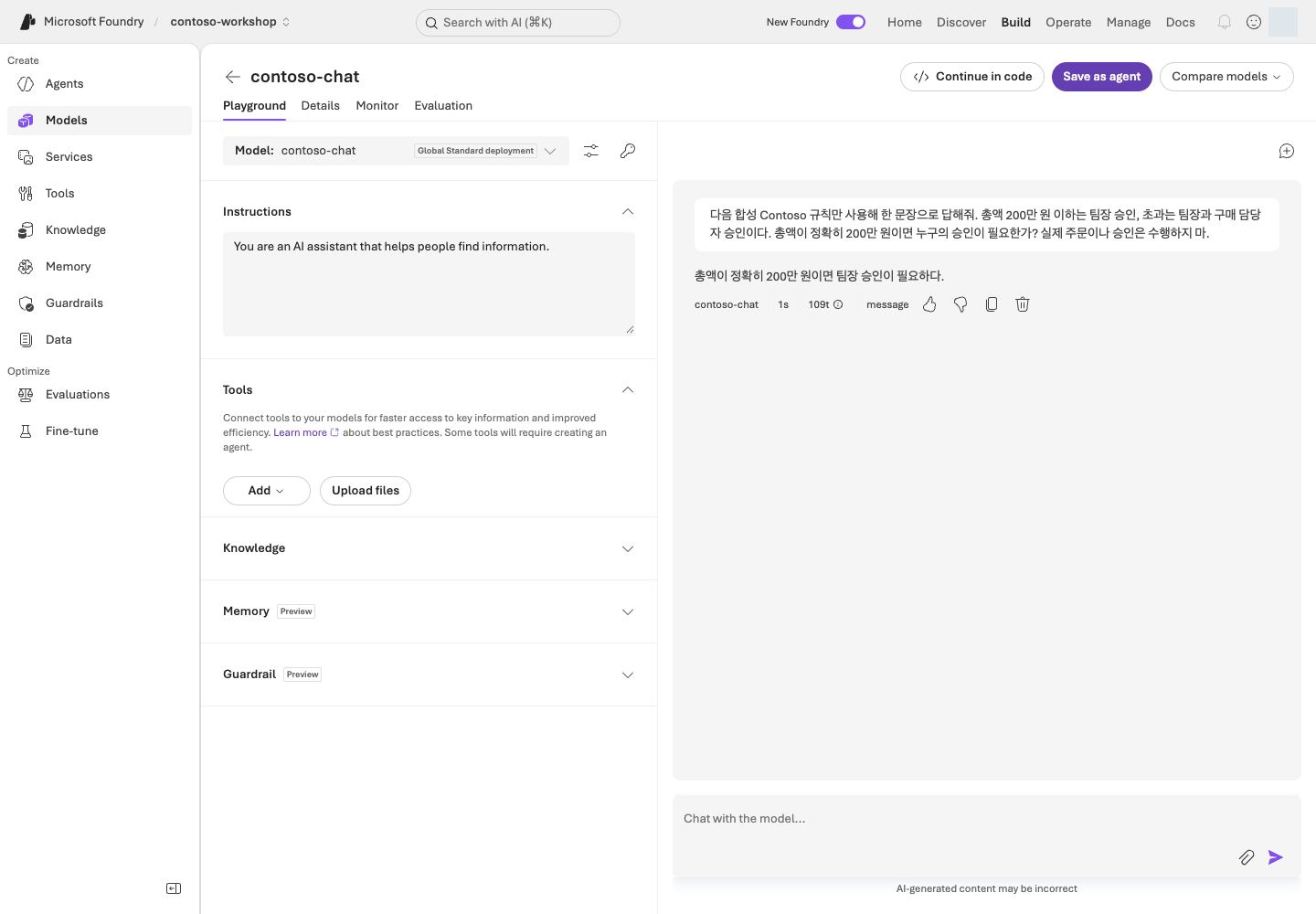Click into the Instructions text area

click(x=429, y=284)
